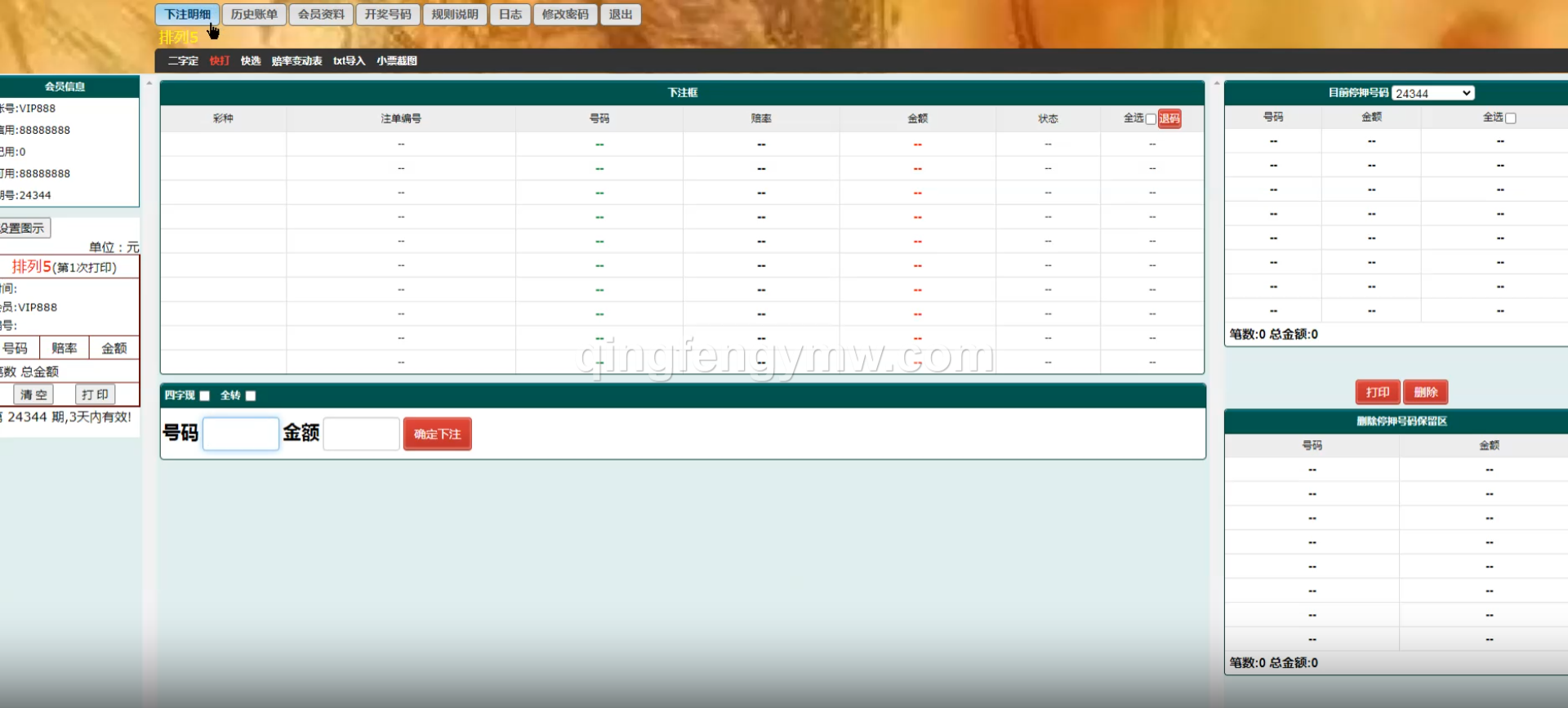Select the 二字定 submenu item
1568x708 pixels.
(183, 61)
